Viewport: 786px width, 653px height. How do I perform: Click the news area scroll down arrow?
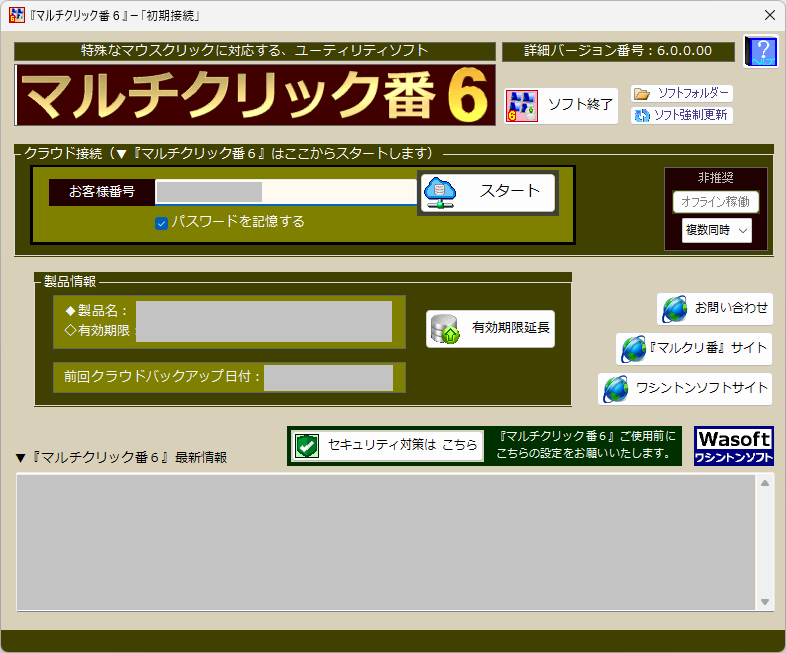[765, 602]
